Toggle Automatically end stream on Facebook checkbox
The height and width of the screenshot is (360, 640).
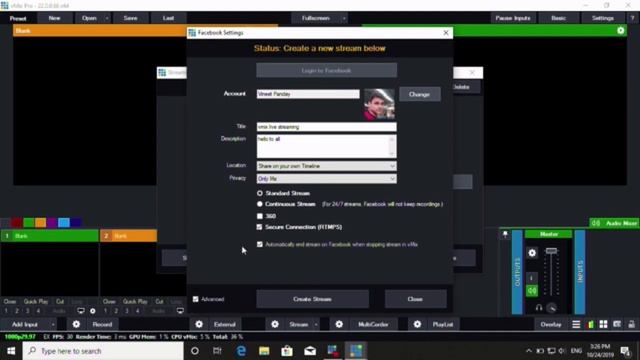tap(260, 244)
